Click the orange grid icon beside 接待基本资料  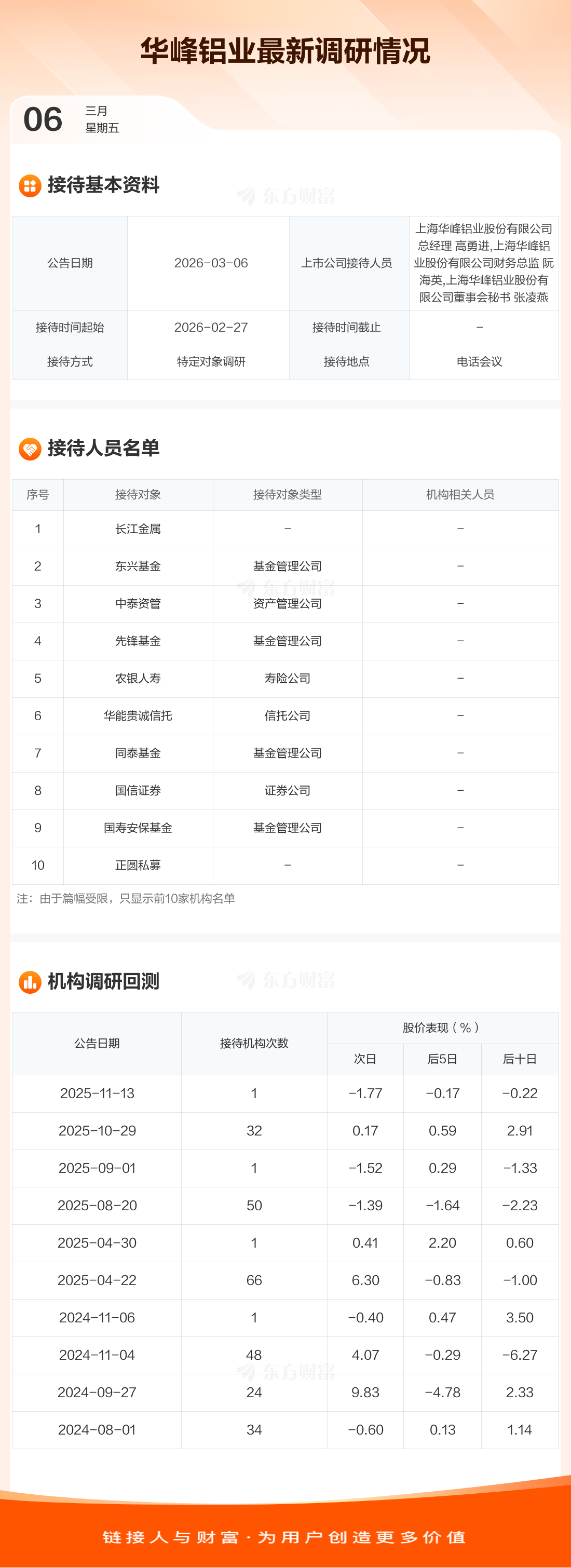tap(30, 186)
